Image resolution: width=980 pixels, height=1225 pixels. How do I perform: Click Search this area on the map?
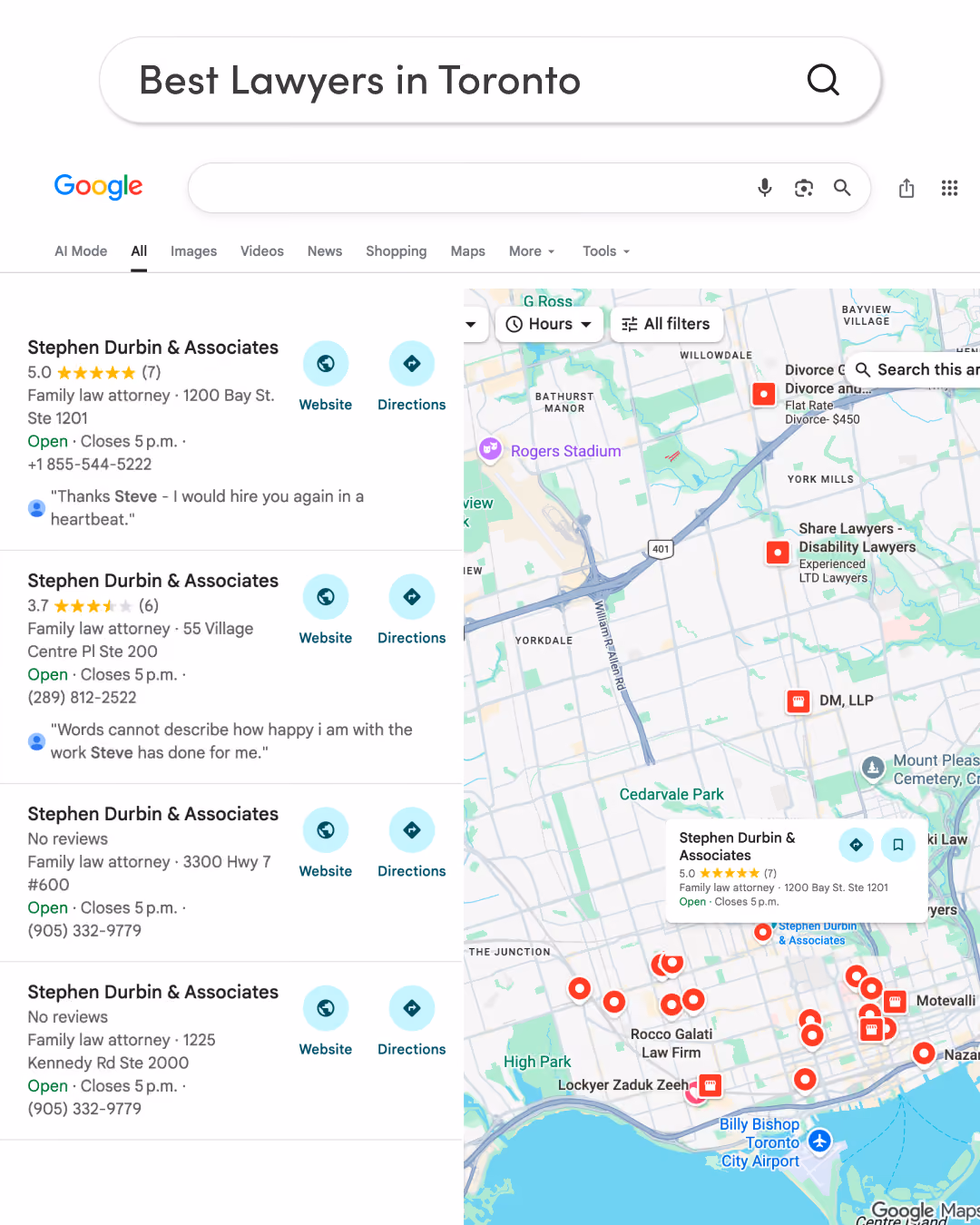[915, 369]
